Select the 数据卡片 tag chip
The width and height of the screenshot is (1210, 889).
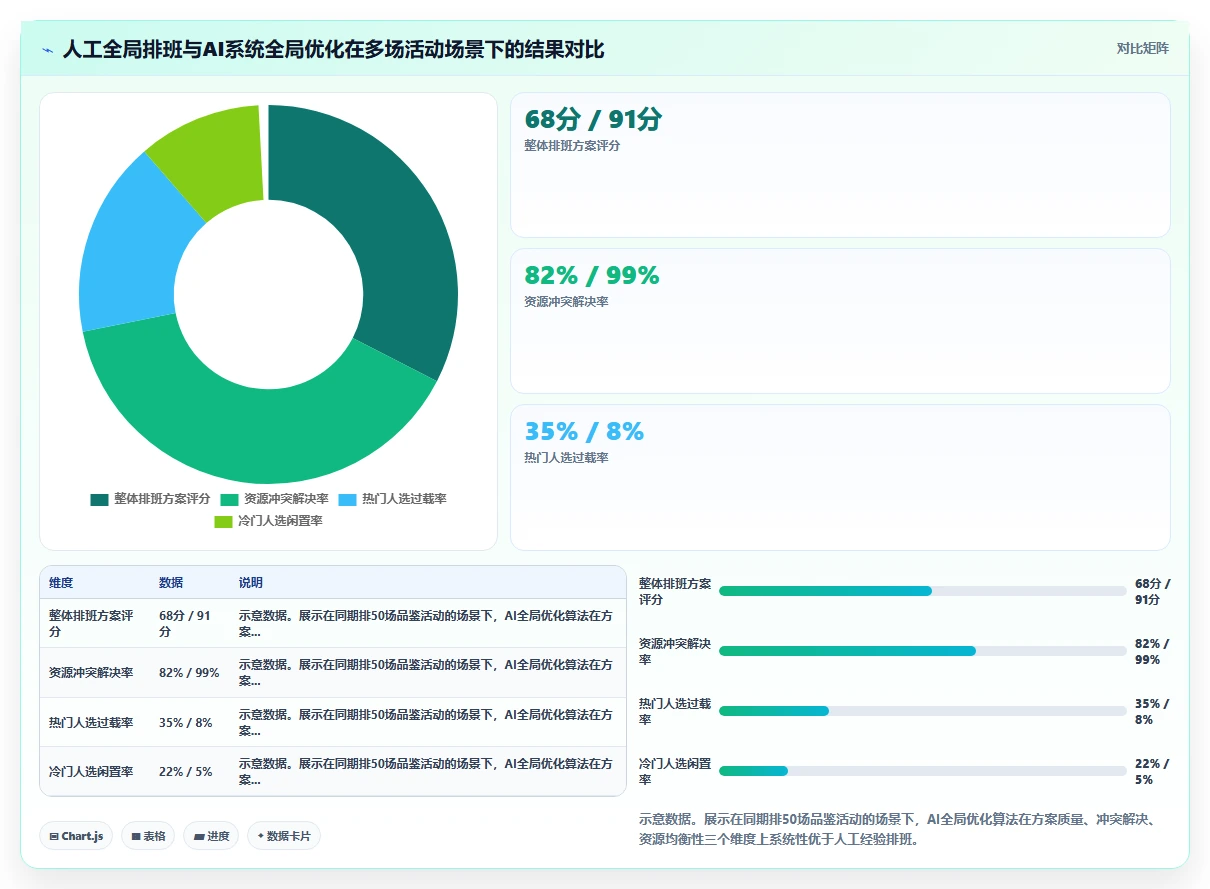(x=284, y=836)
